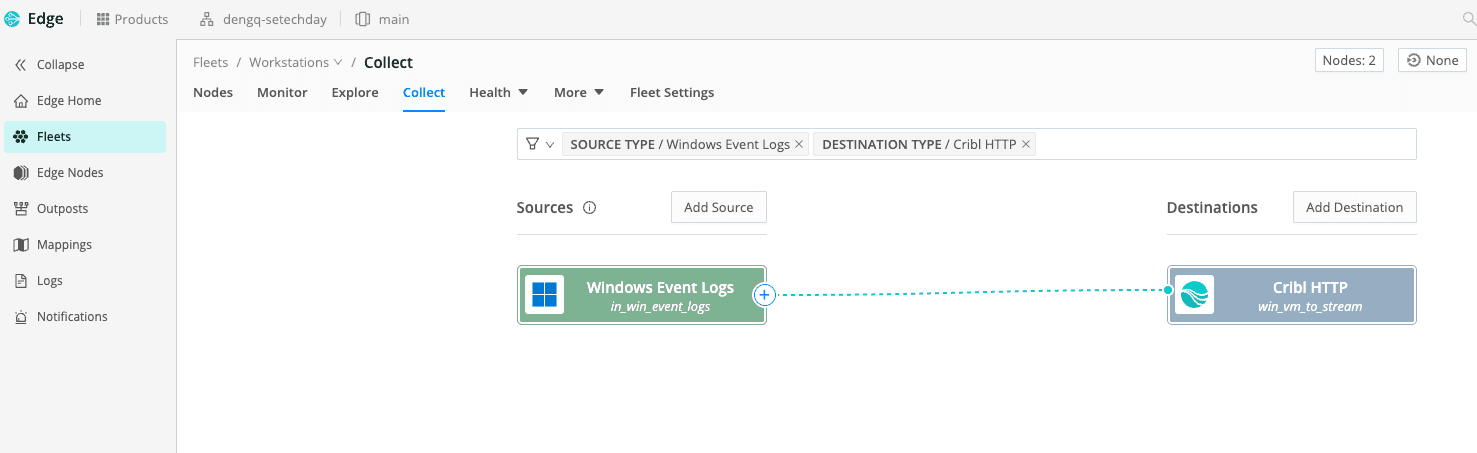This screenshot has width=1477, height=453.
Task: Open Fleets in sidebar
Action: [85, 137]
